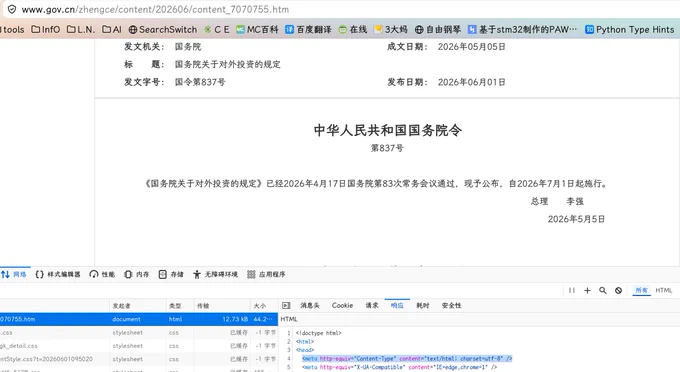This screenshot has height=372, width=680.
Task: Click the pause recording icon in network toolbar
Action: [x=572, y=290]
